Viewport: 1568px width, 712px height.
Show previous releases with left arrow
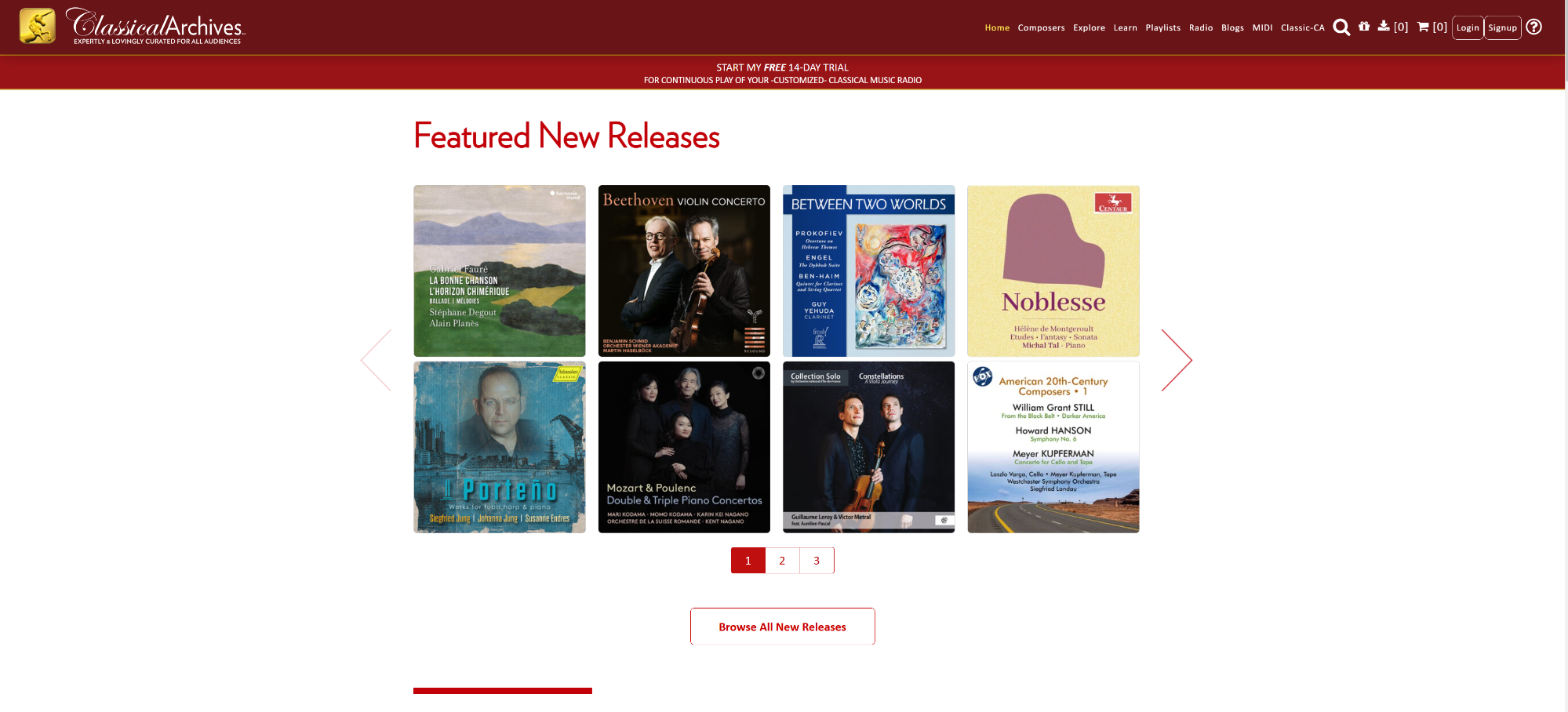[376, 360]
